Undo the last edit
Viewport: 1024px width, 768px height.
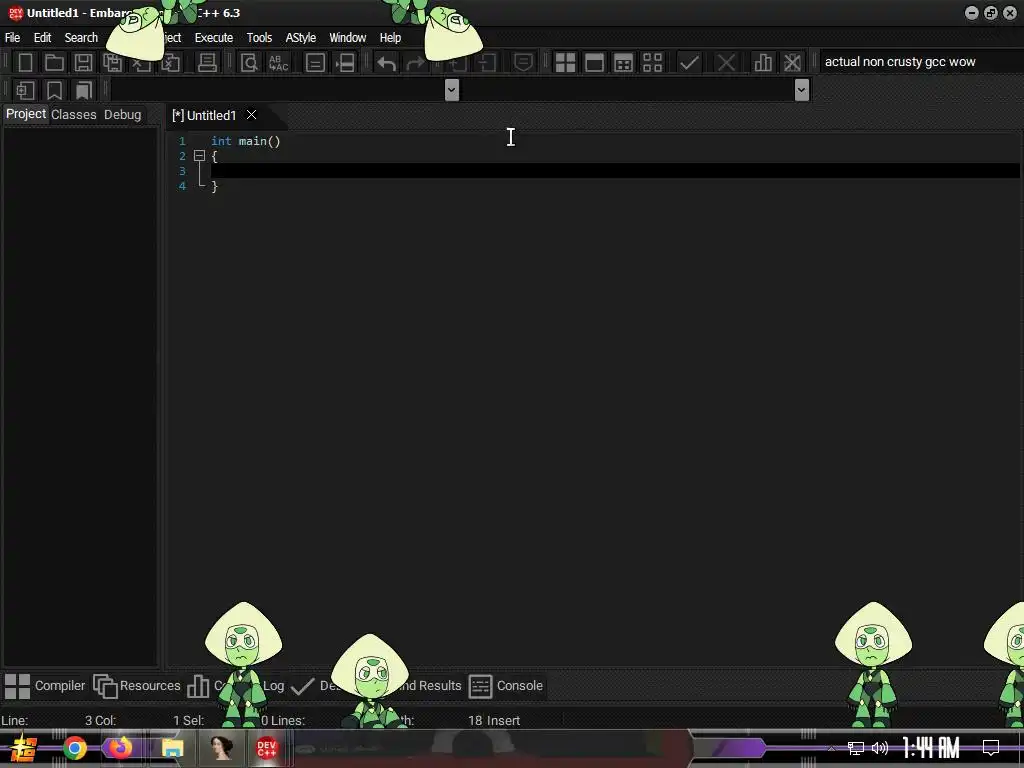tap(387, 63)
